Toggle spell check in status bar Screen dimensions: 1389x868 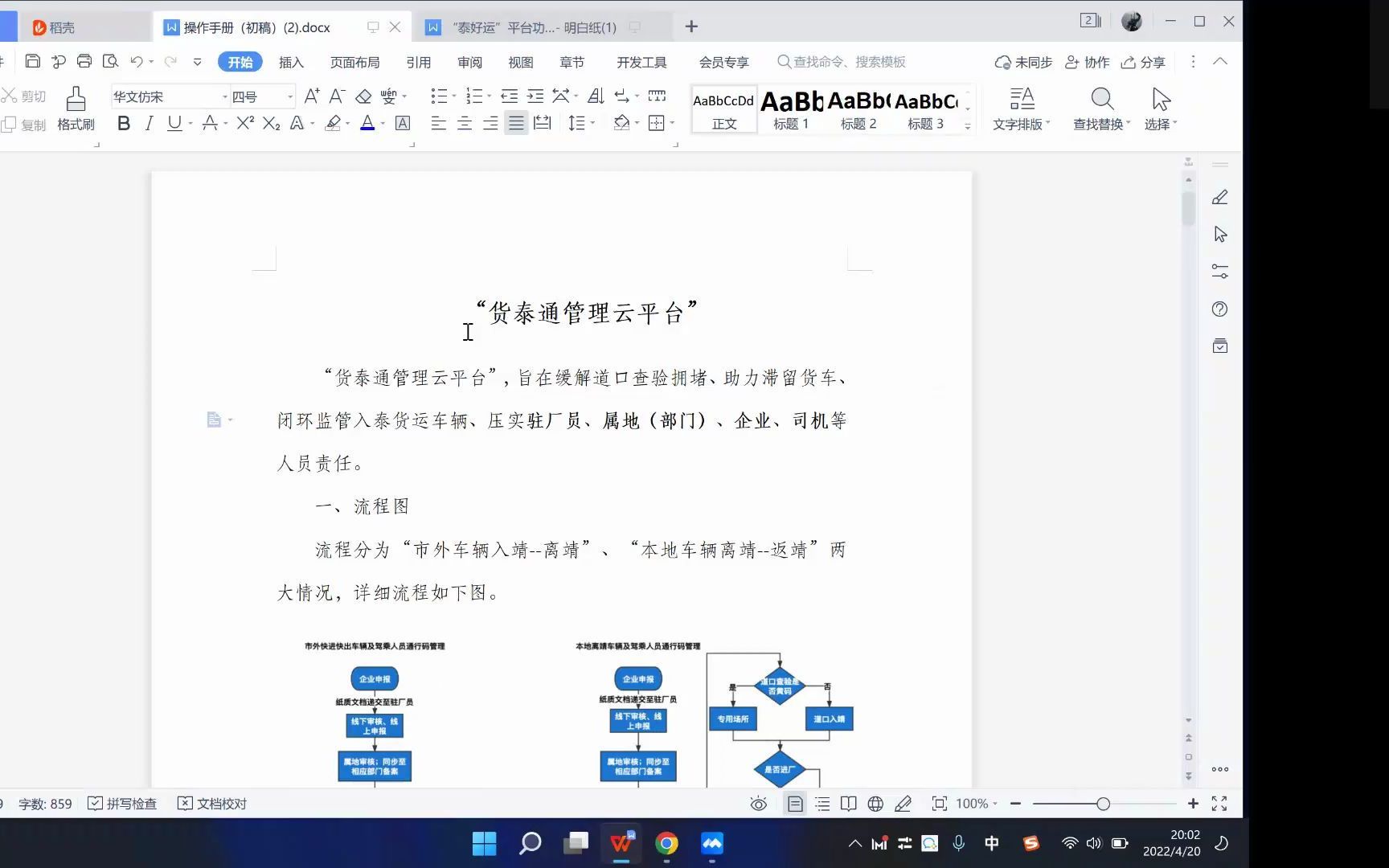click(x=122, y=804)
